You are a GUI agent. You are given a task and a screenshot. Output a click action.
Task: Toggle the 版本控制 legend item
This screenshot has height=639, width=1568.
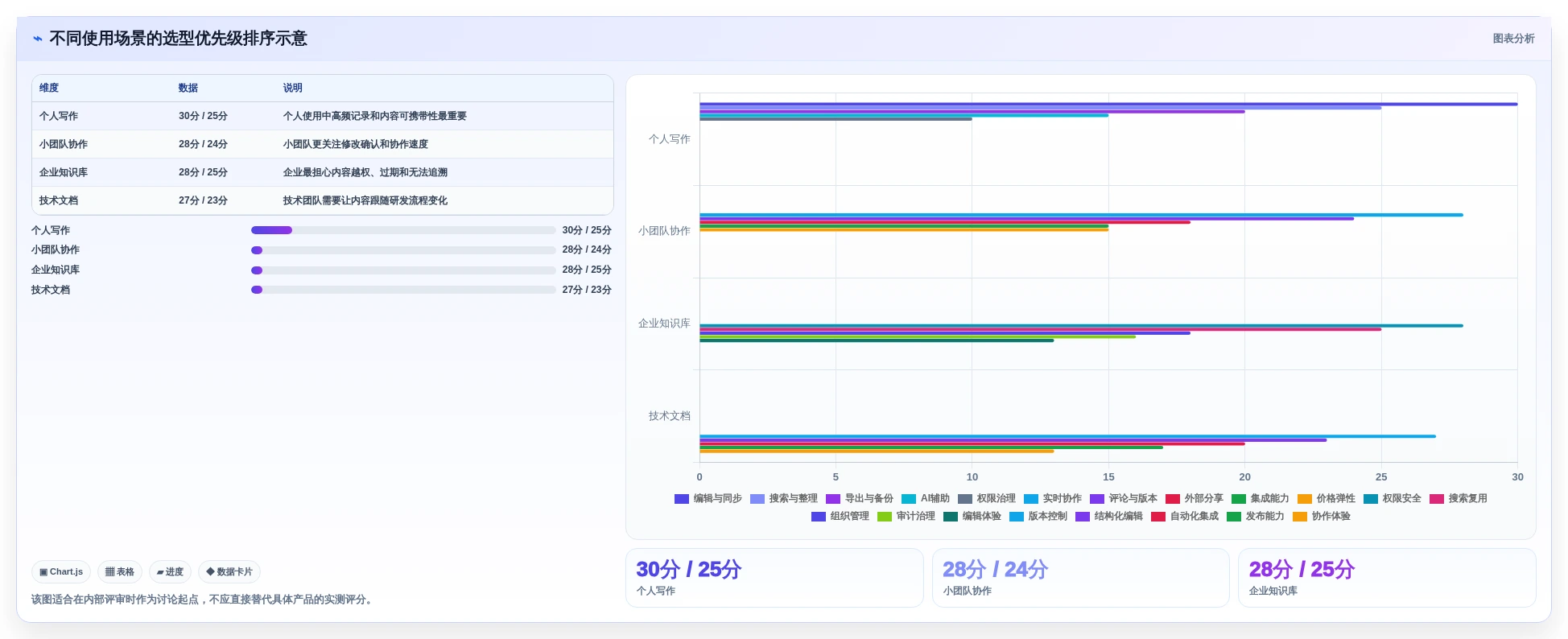click(1038, 517)
